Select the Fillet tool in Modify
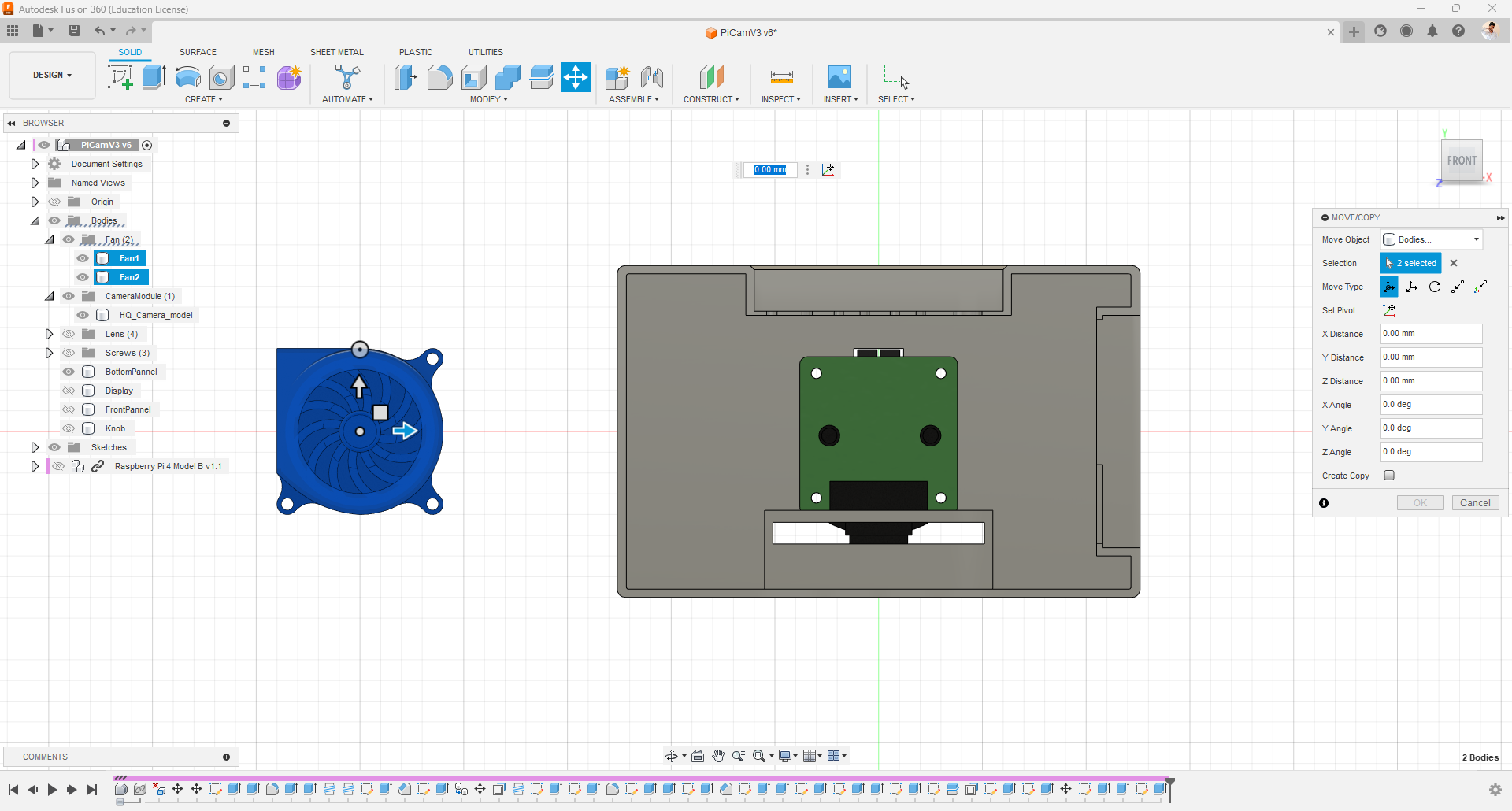The width and height of the screenshot is (1512, 811). (x=439, y=77)
